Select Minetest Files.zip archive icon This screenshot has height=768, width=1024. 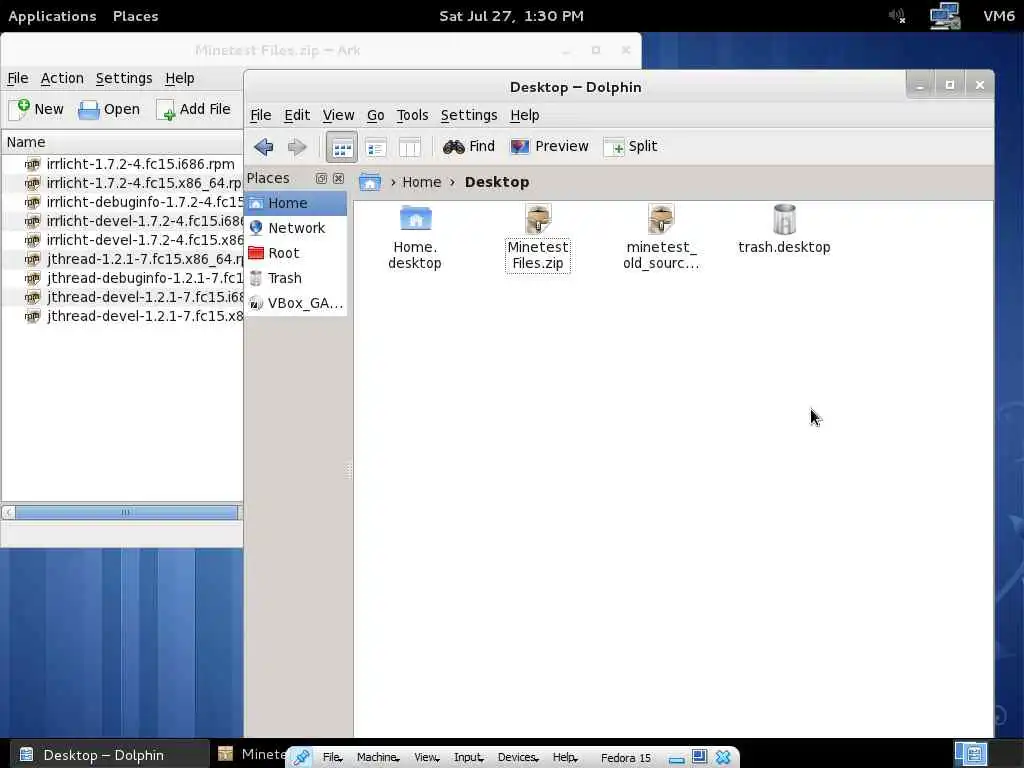click(x=538, y=237)
